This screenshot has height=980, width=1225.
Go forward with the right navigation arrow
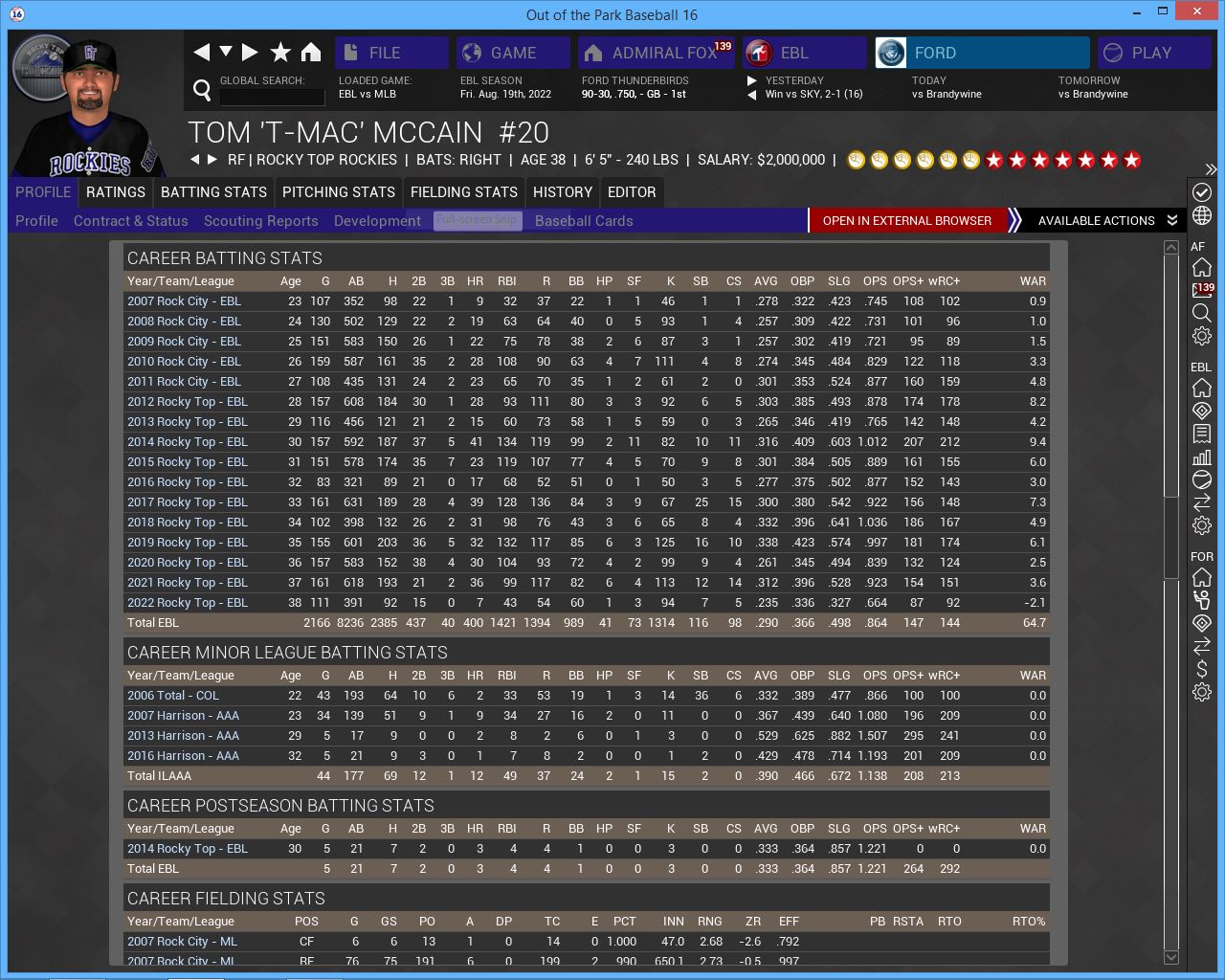coord(250,53)
